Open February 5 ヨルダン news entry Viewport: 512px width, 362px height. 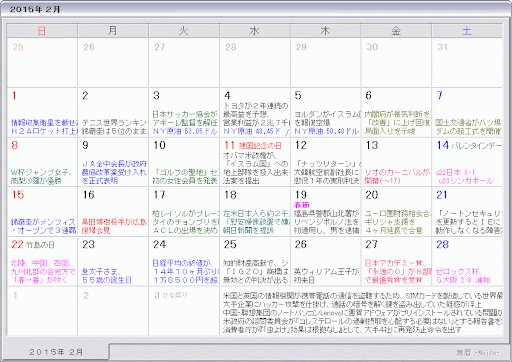pyautogui.click(x=327, y=118)
